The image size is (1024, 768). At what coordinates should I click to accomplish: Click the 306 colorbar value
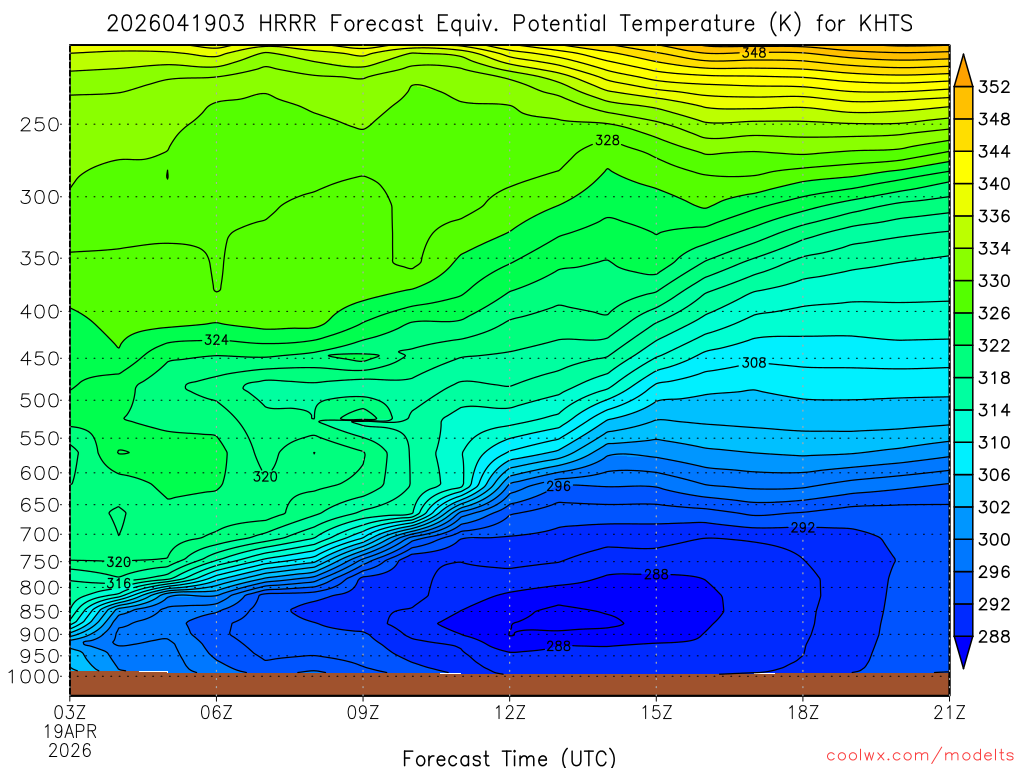(994, 475)
